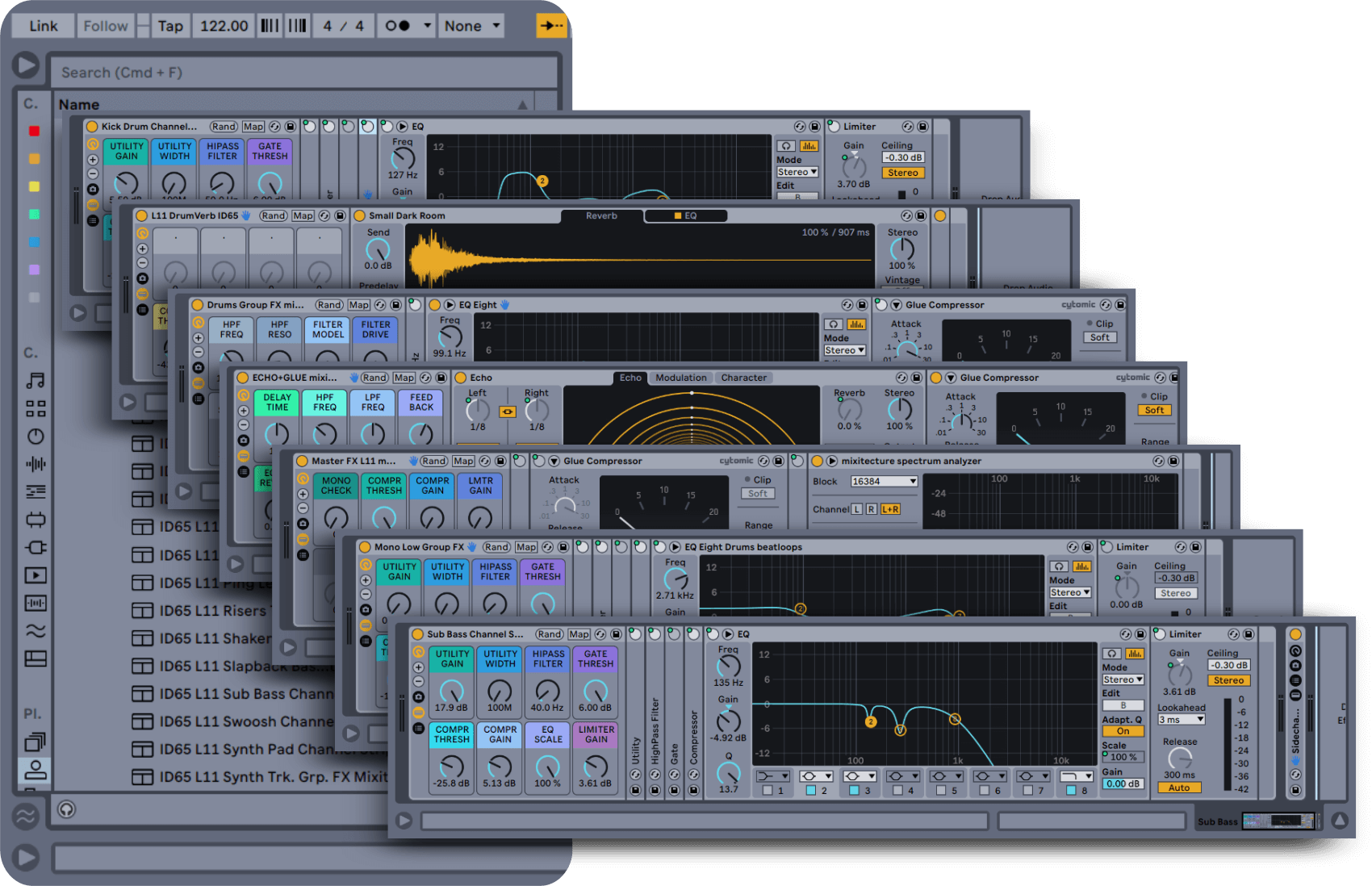1372x886 pixels.
Task: Open the Max for Live category icon
Action: [x=36, y=520]
